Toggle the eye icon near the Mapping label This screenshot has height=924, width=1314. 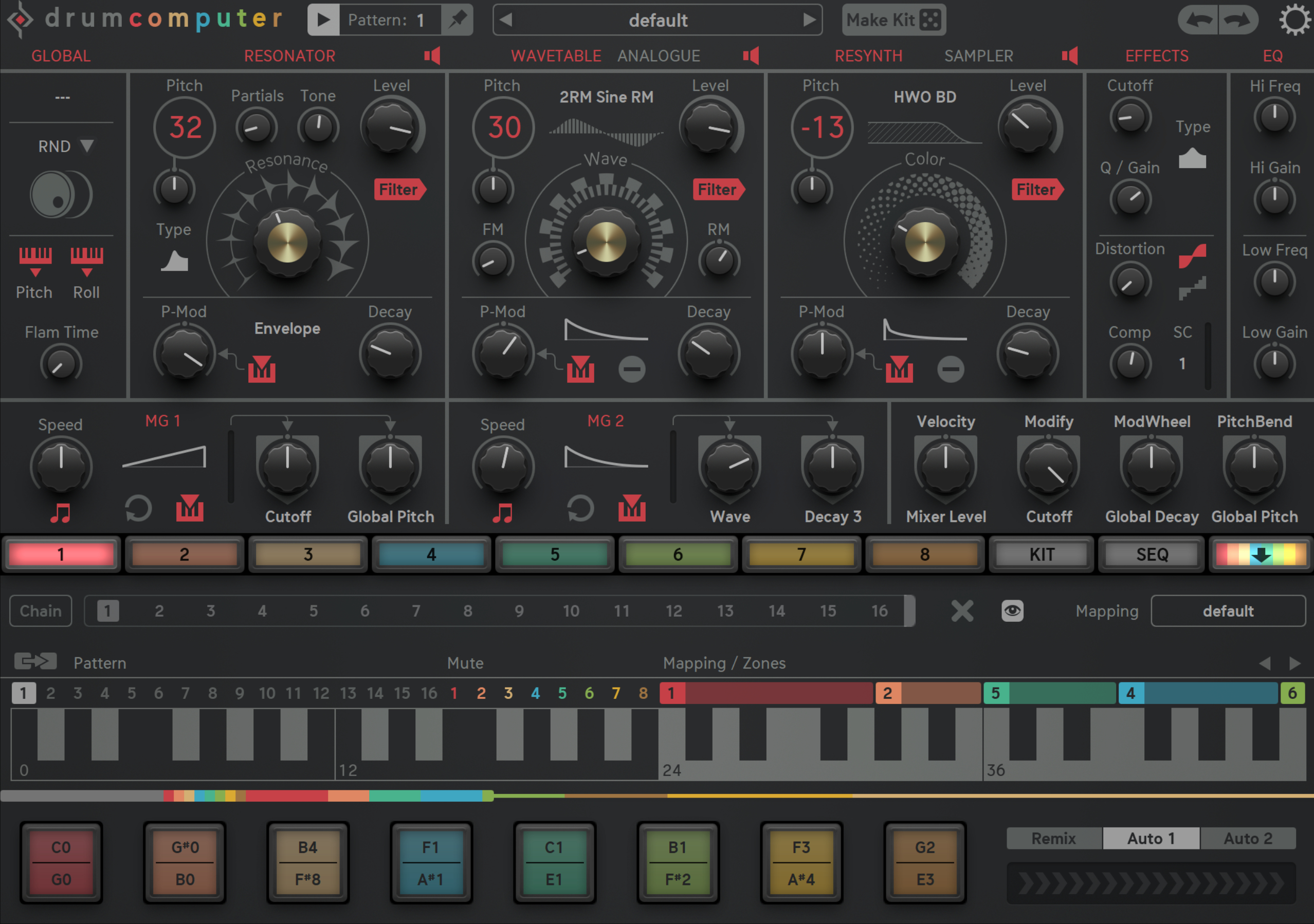tap(1012, 611)
